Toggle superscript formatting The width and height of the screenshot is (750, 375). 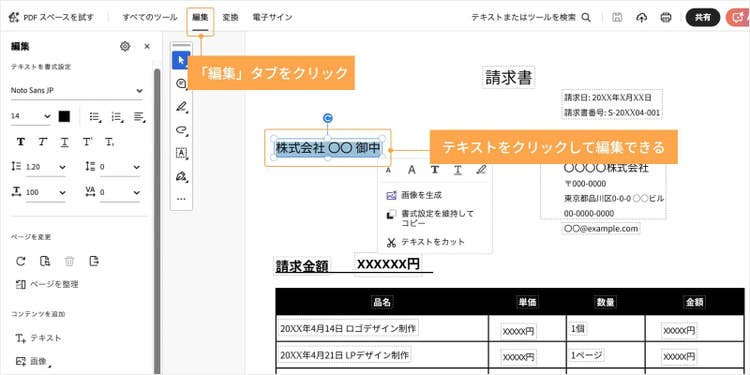[x=88, y=142]
